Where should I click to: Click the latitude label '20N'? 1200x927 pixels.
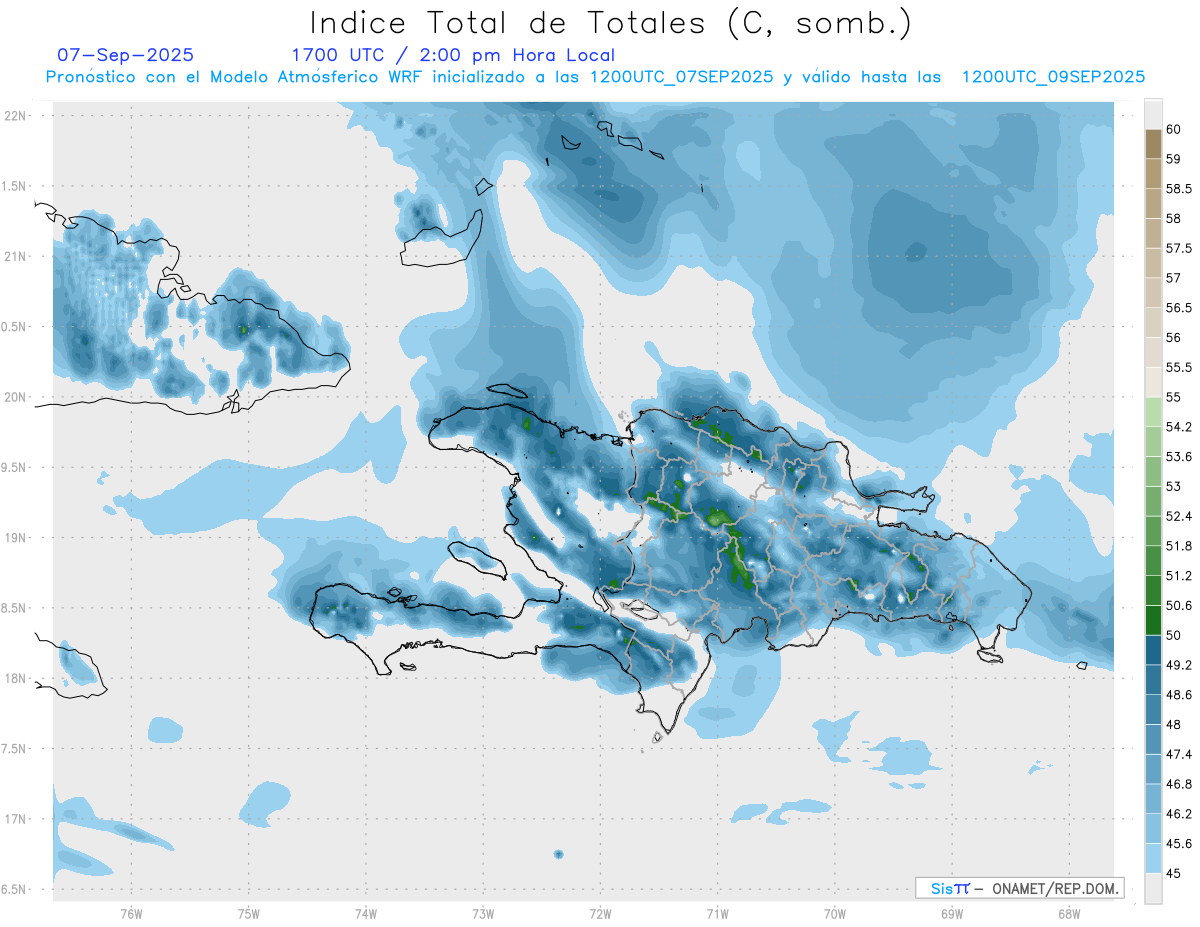(16, 397)
